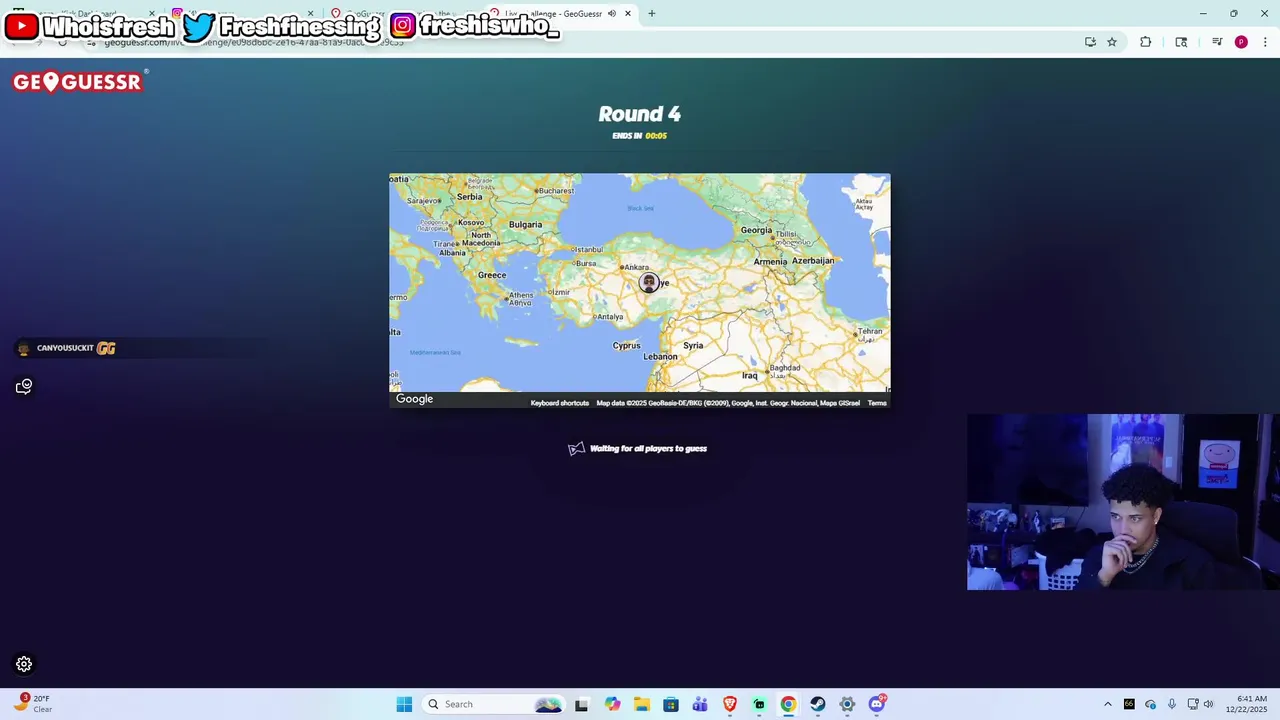Open the Chrome profile avatar P
Viewport: 1280px width, 720px height.
[1241, 42]
